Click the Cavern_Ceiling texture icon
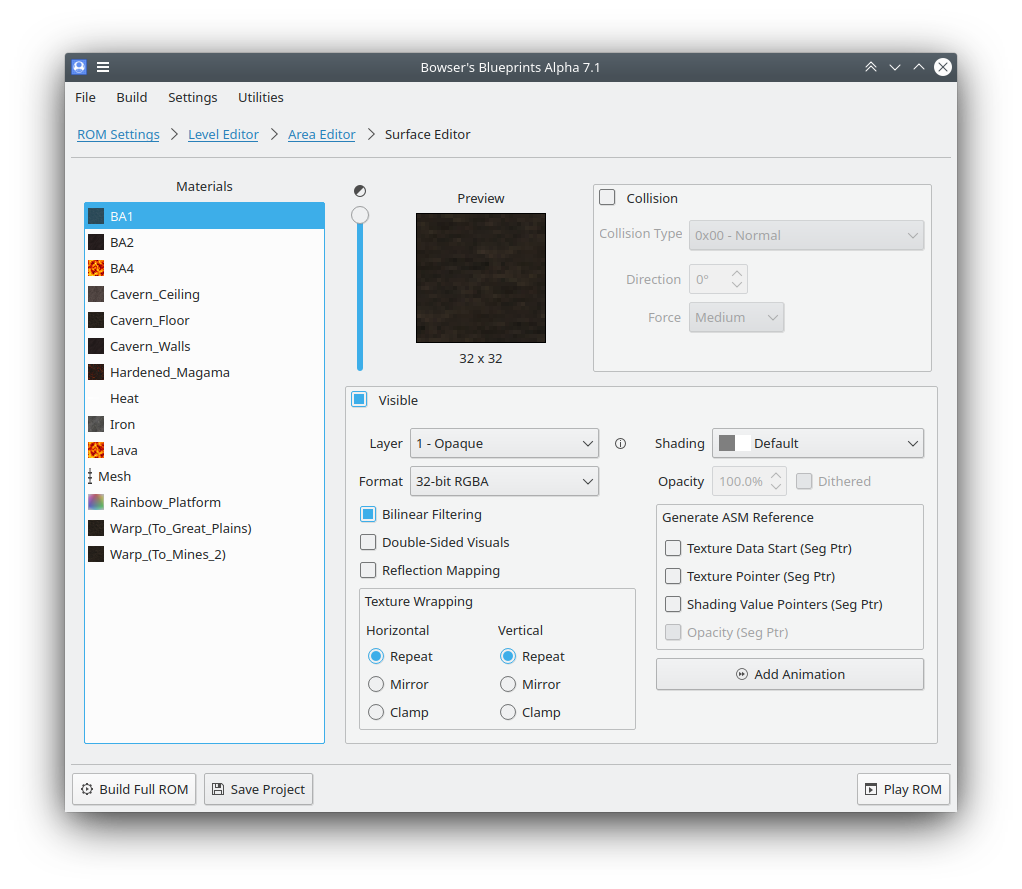This screenshot has width=1022, height=889. click(x=96, y=295)
